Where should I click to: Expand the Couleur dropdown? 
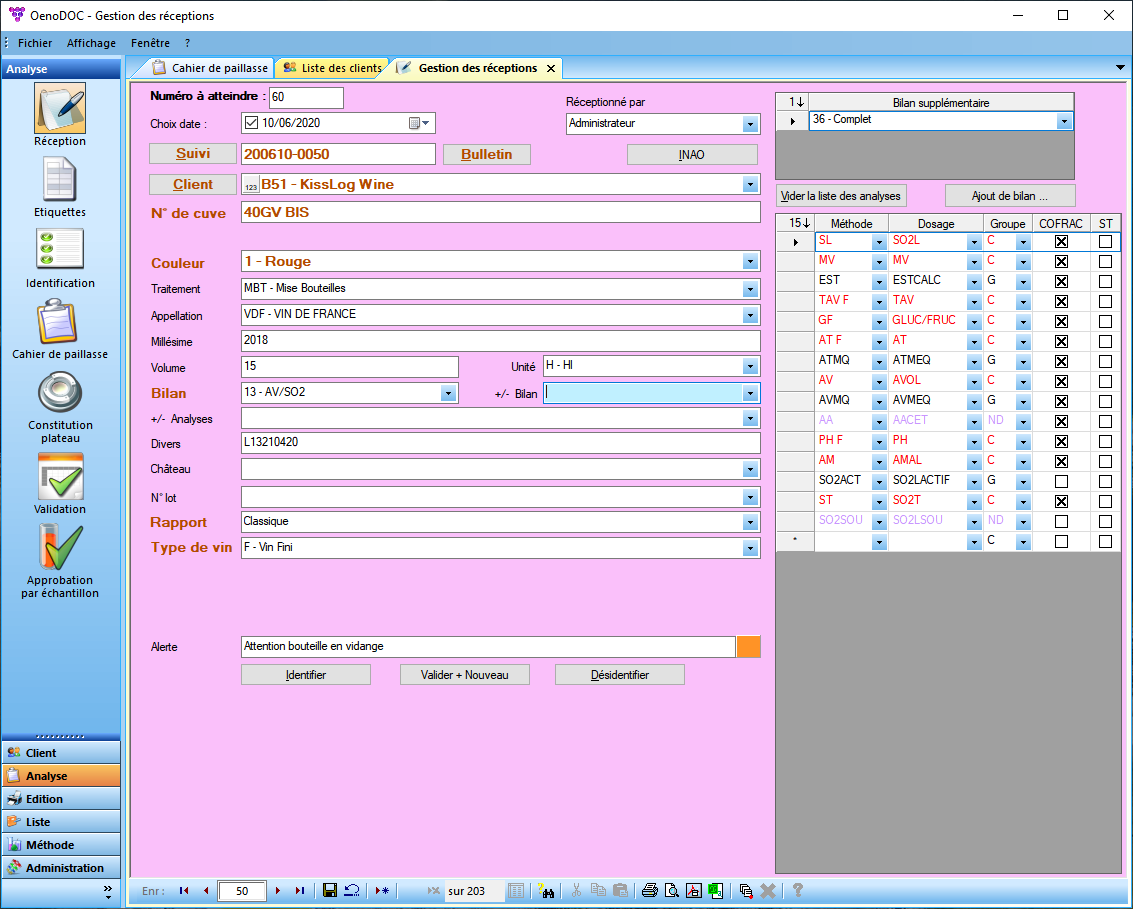[x=750, y=262]
